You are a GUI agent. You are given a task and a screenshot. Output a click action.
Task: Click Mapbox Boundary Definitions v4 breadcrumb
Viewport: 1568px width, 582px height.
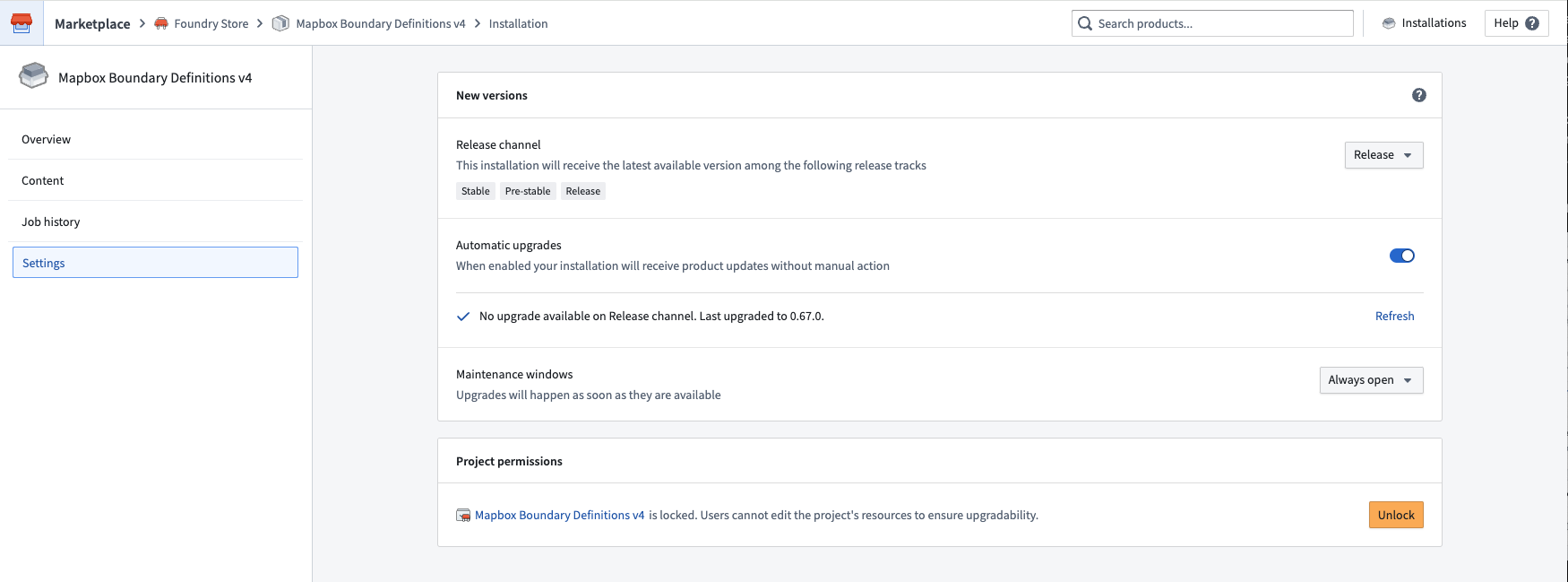click(381, 24)
